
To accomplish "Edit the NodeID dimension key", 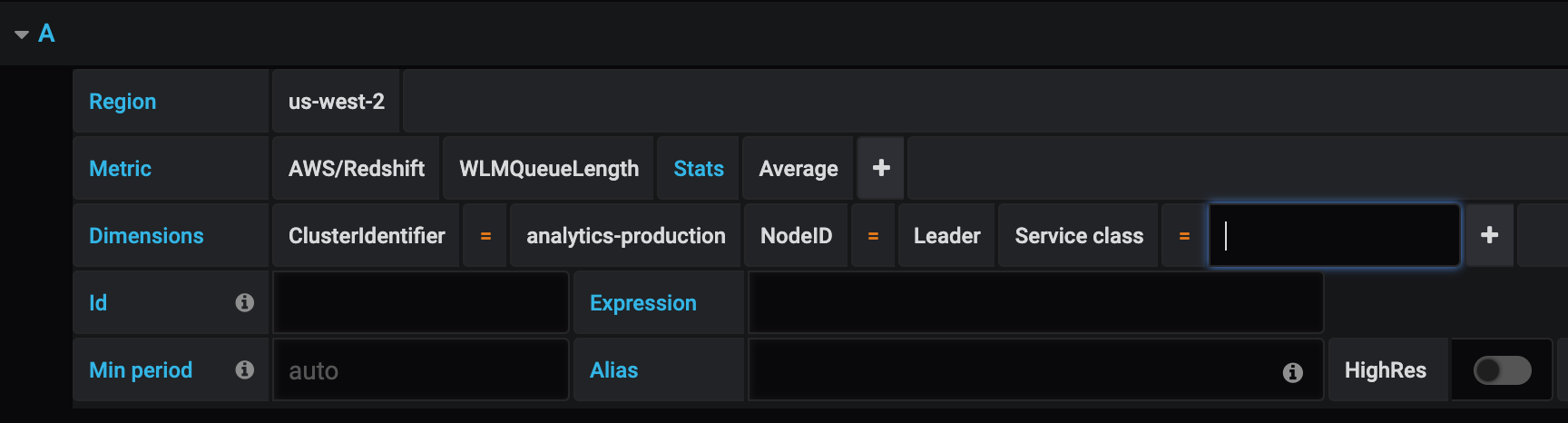I will pyautogui.click(x=796, y=235).
